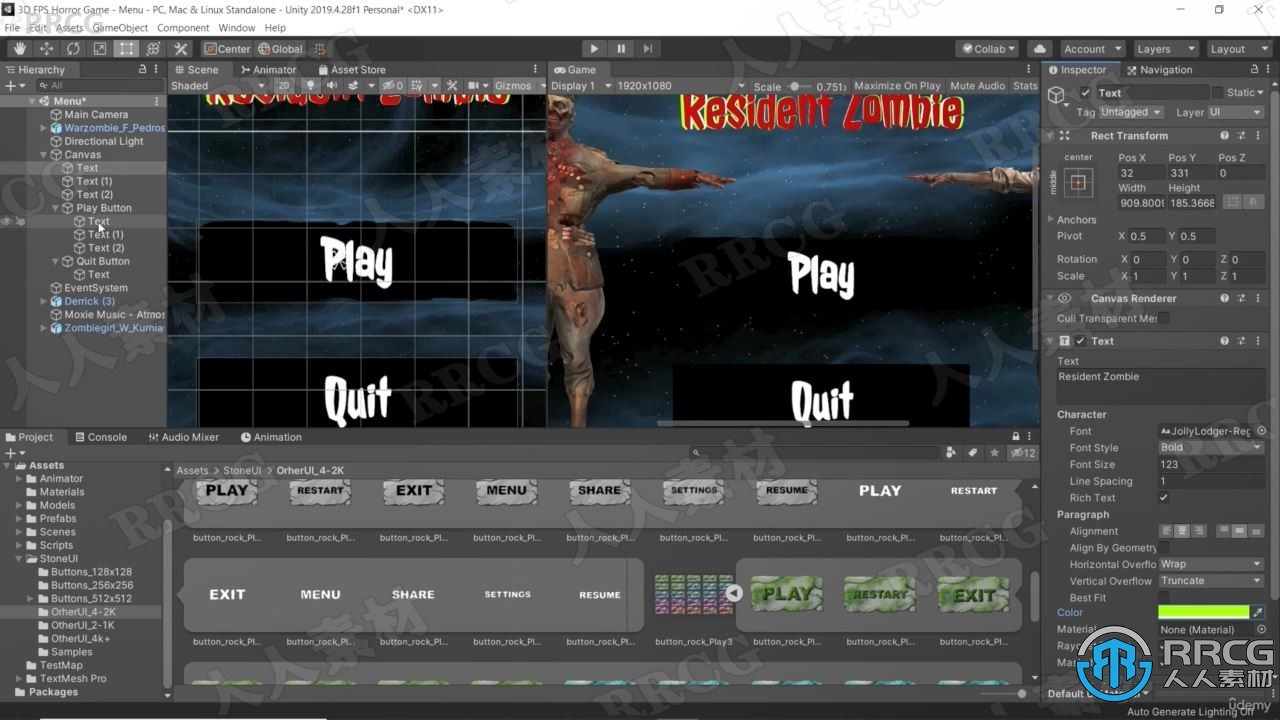The image size is (1280, 720).
Task: Open the Collab button
Action: tap(987, 48)
